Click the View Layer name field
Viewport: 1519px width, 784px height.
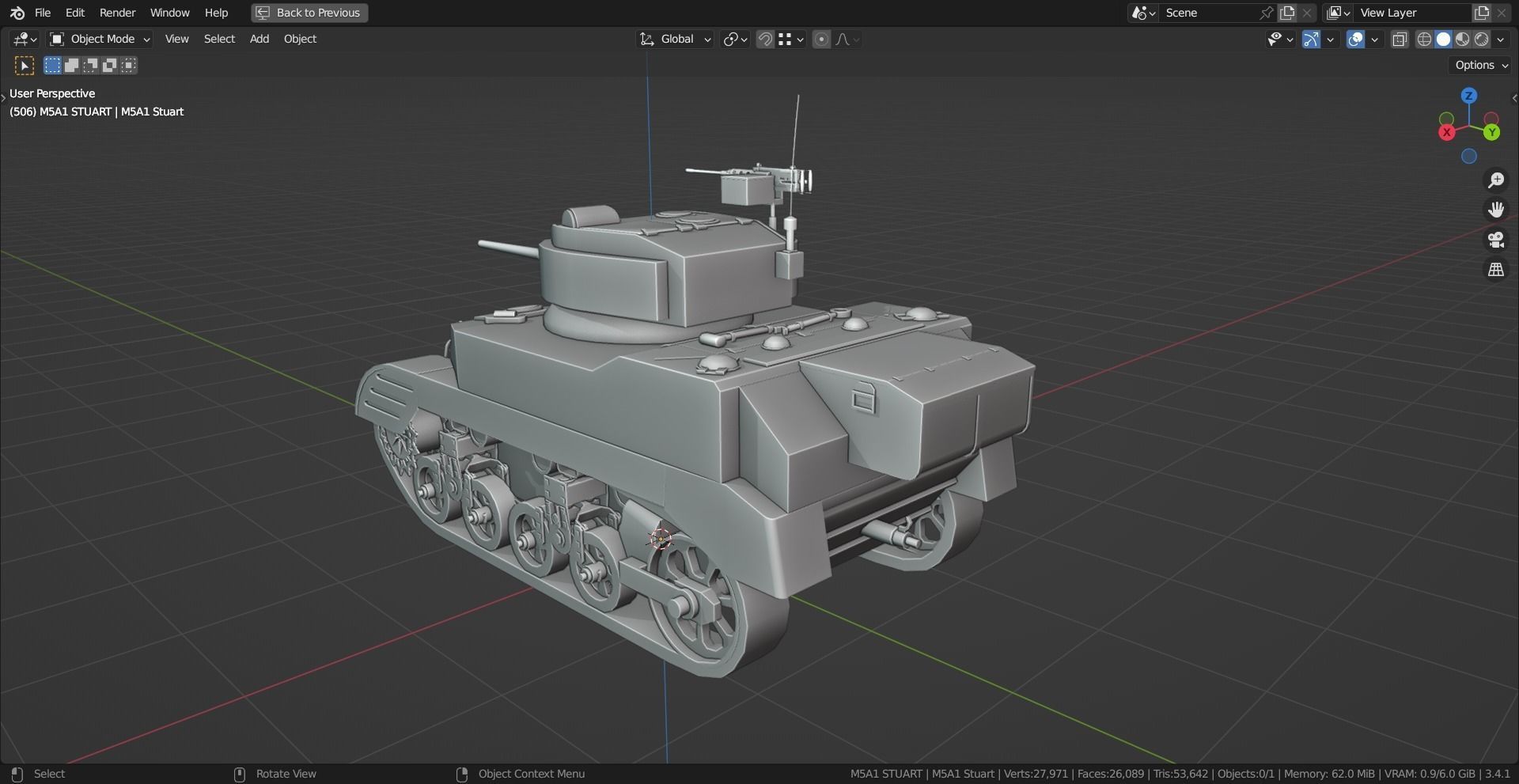click(1412, 13)
